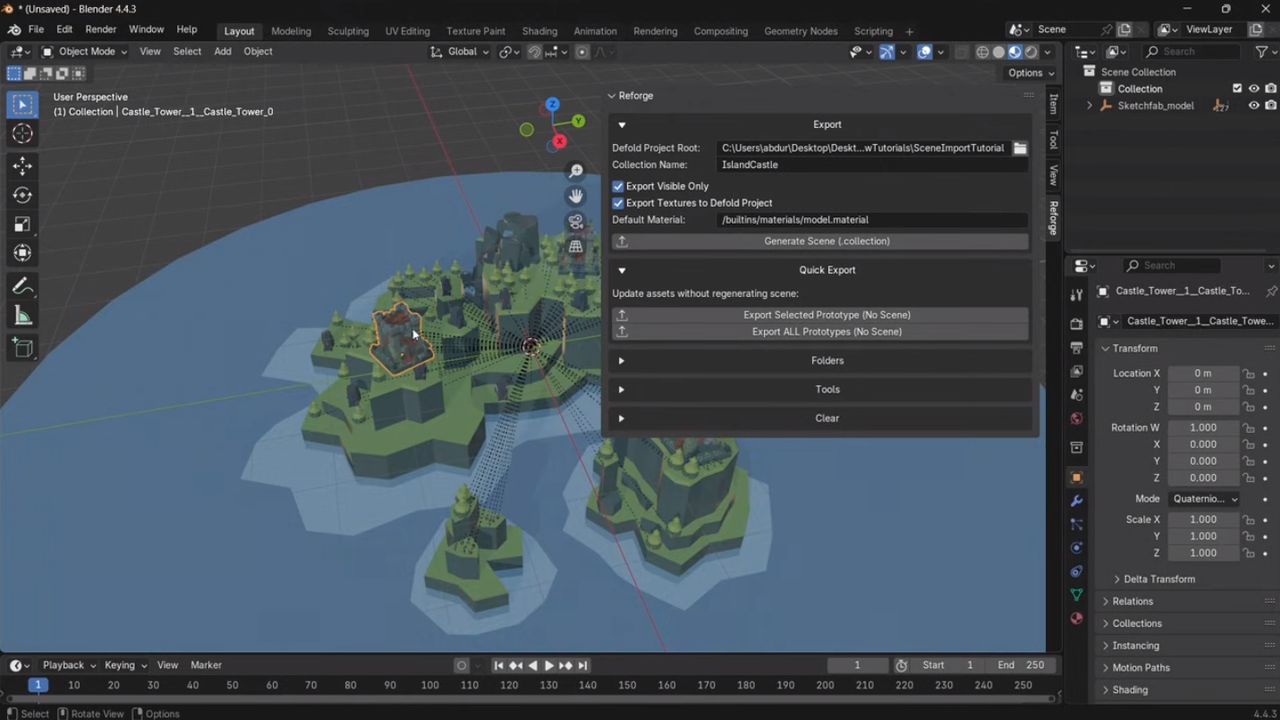This screenshot has width=1280, height=720.
Task: Click Generate Scene (.collection) button
Action: [x=826, y=241]
